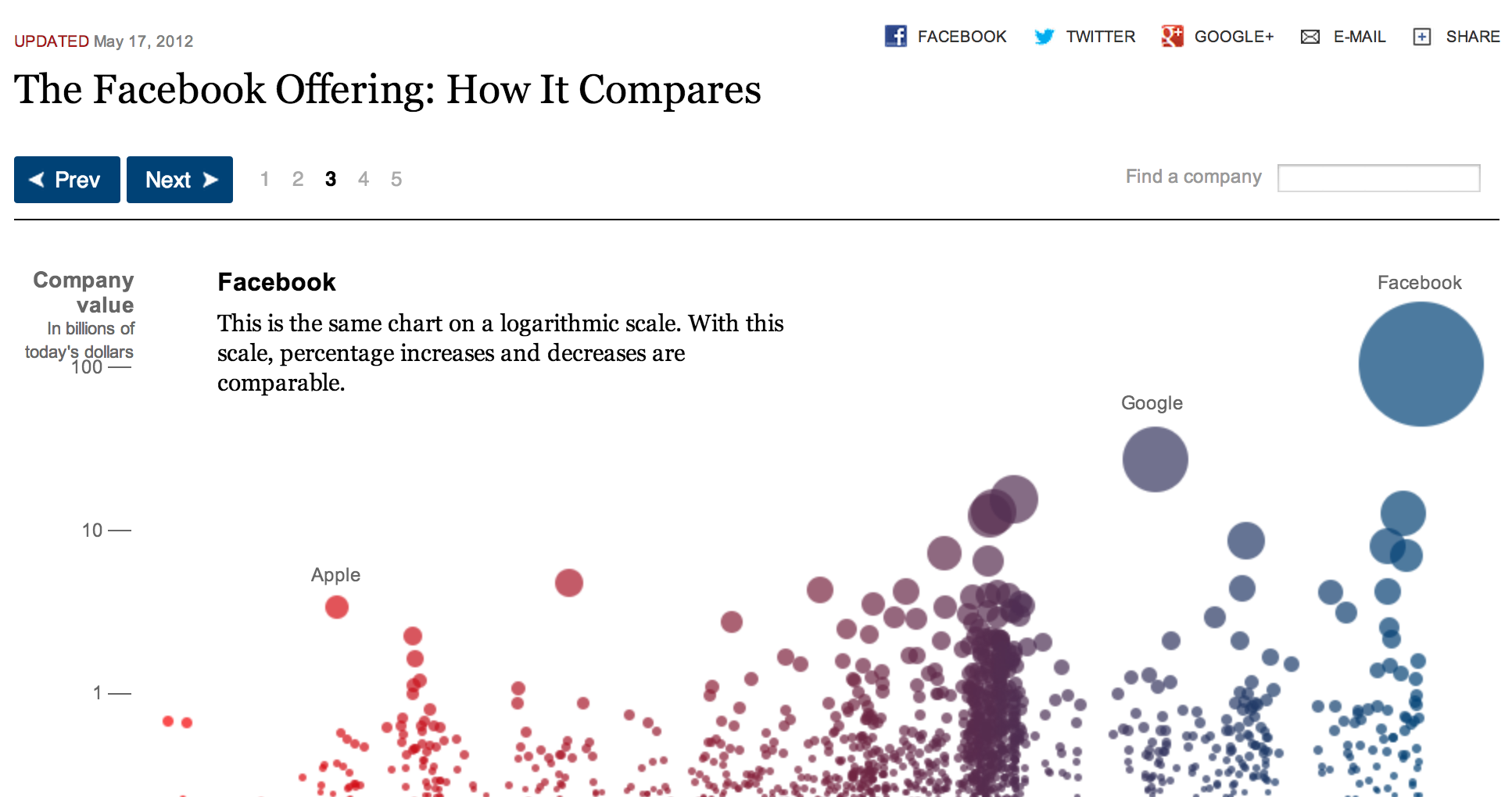Image resolution: width=1512 pixels, height=797 pixels.
Task: Advance with the Next button
Action: tap(180, 180)
